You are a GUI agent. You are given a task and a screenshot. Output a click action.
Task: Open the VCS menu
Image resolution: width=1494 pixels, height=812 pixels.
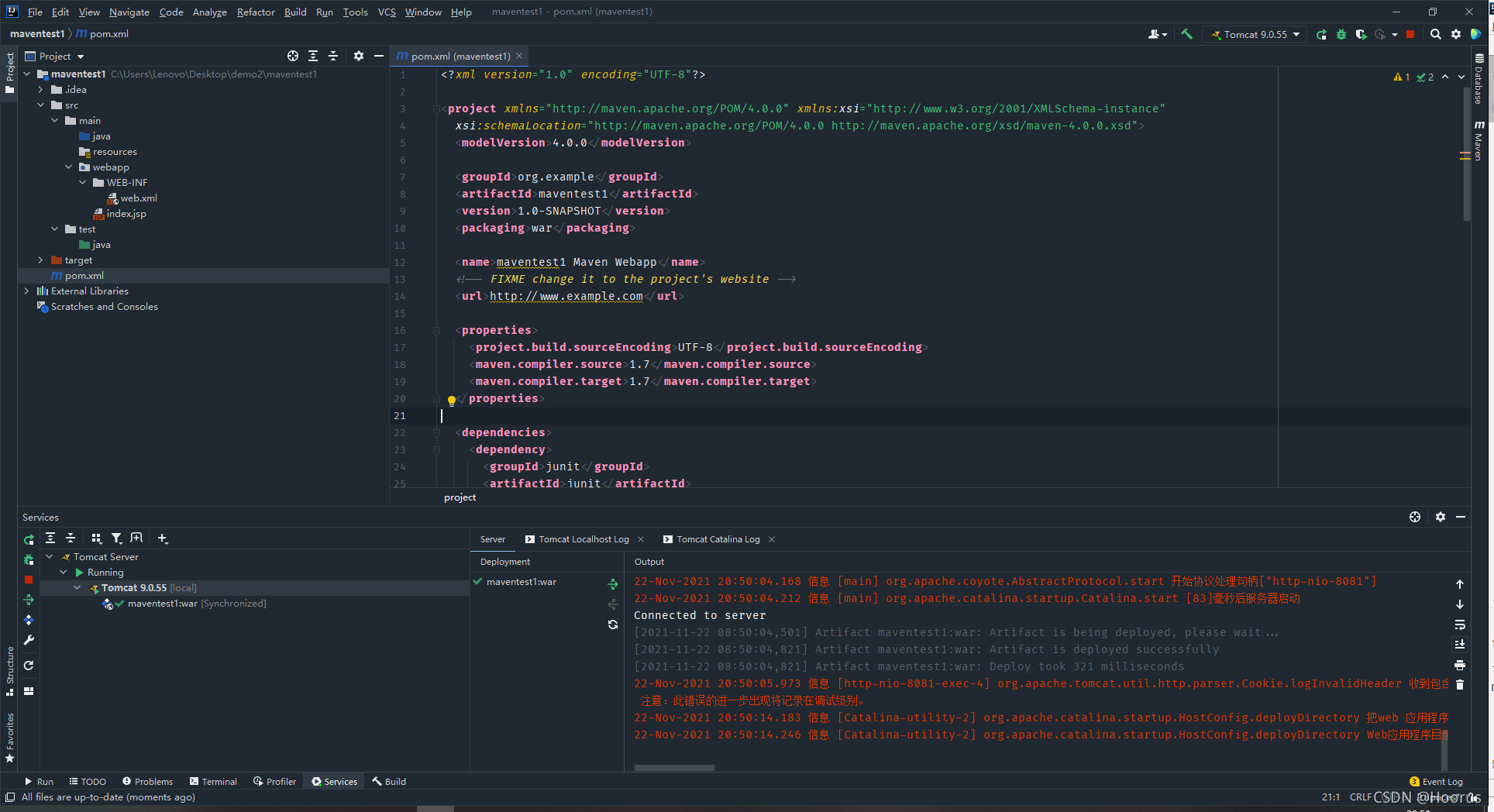coord(387,12)
